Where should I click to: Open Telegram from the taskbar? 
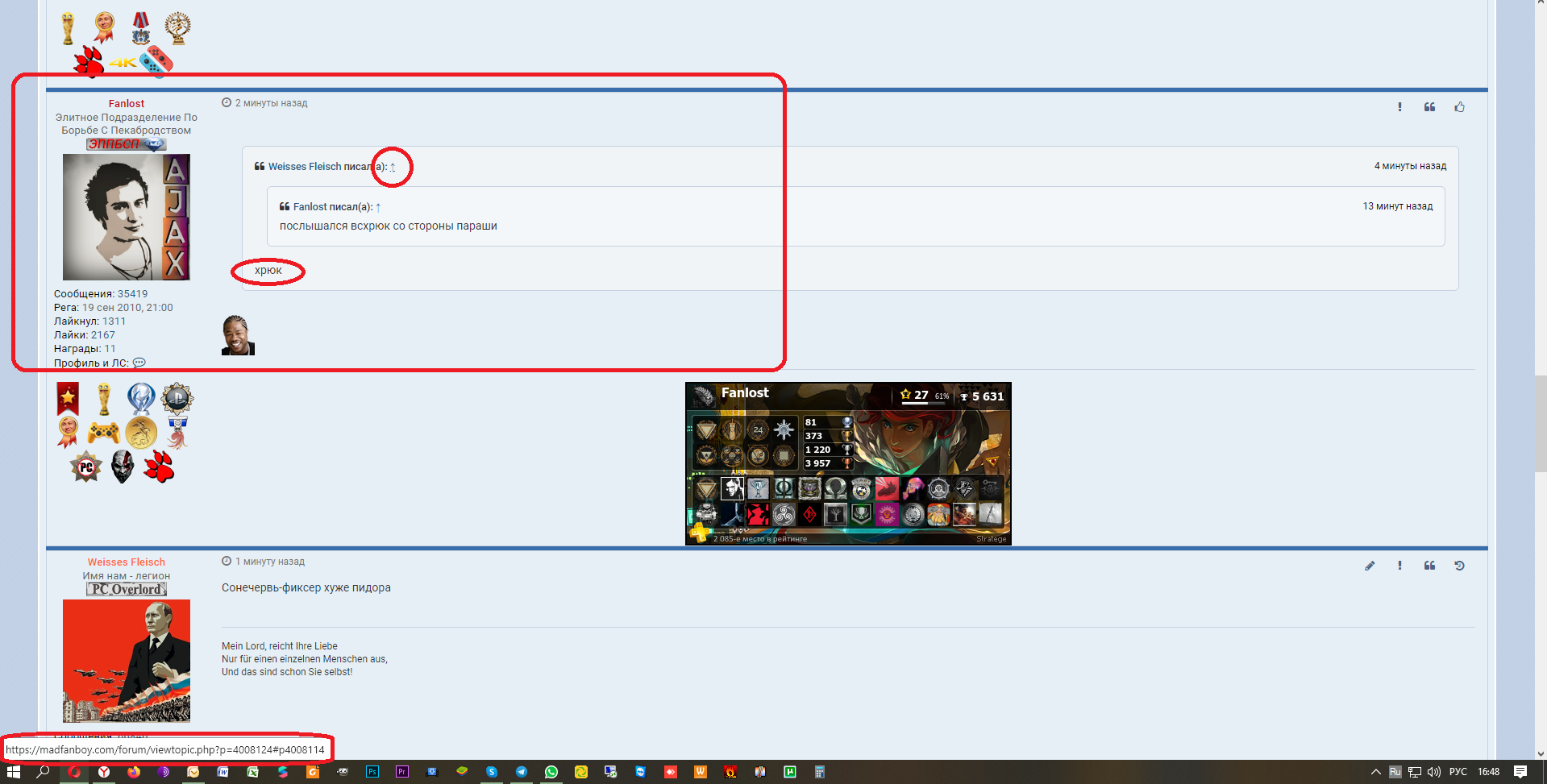pyautogui.click(x=522, y=772)
